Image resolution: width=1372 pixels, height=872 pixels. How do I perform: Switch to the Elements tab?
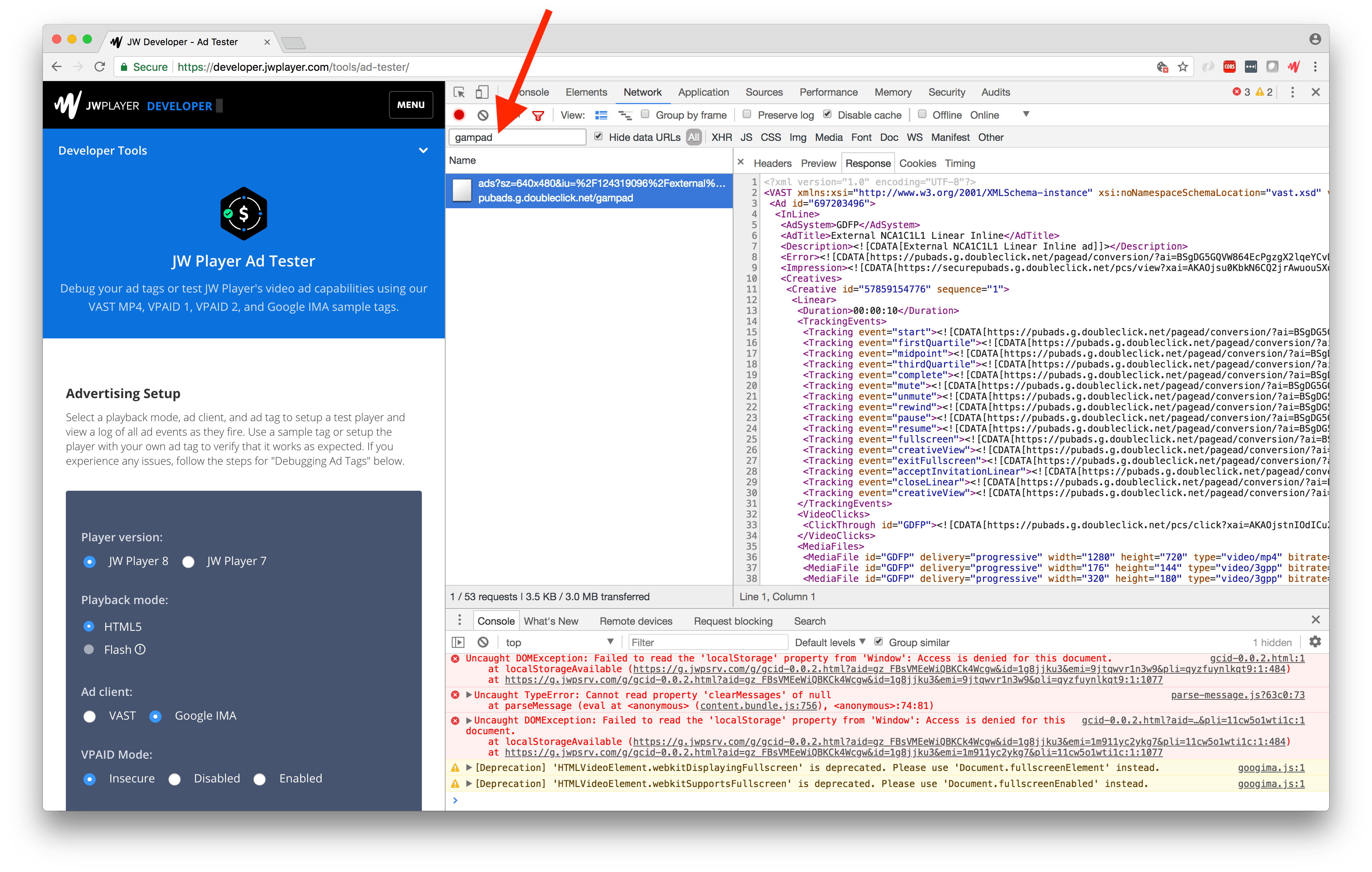click(586, 92)
